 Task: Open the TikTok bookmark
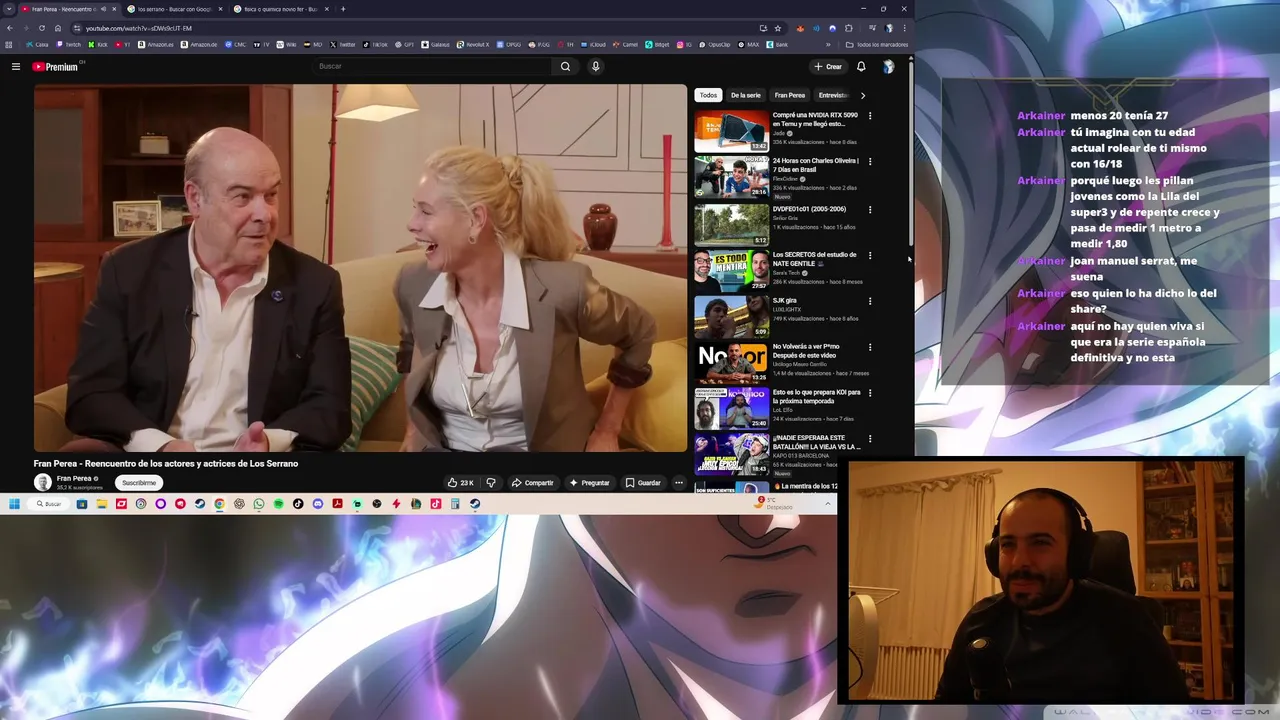pos(376,45)
